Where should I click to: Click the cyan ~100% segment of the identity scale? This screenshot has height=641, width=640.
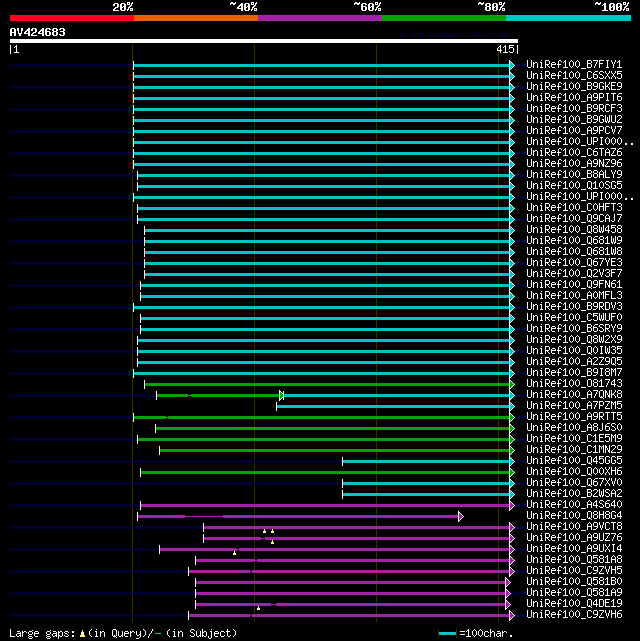[x=568, y=18]
